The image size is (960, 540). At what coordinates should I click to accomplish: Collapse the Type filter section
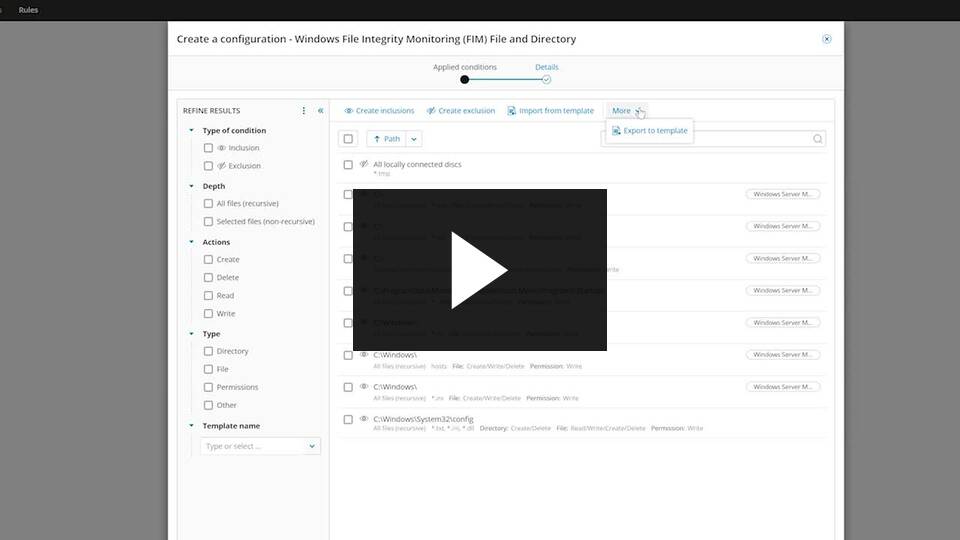192,334
